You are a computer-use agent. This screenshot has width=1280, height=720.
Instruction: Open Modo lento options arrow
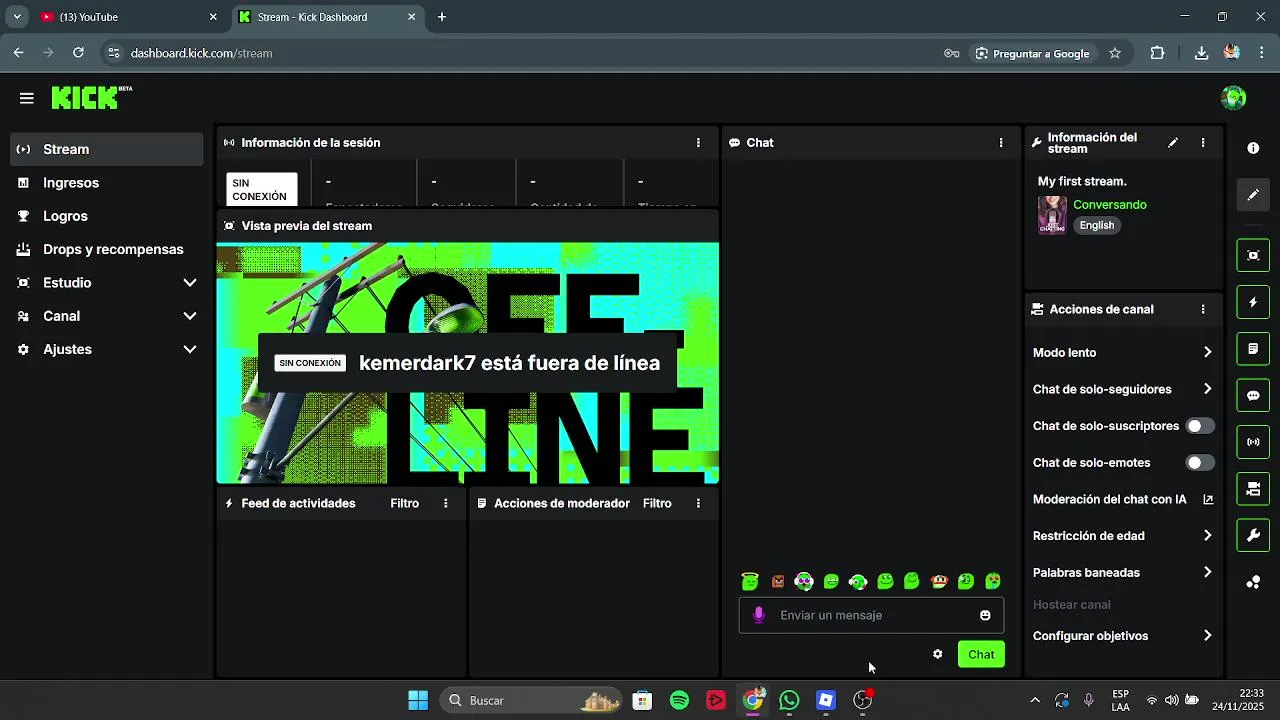click(x=1207, y=353)
